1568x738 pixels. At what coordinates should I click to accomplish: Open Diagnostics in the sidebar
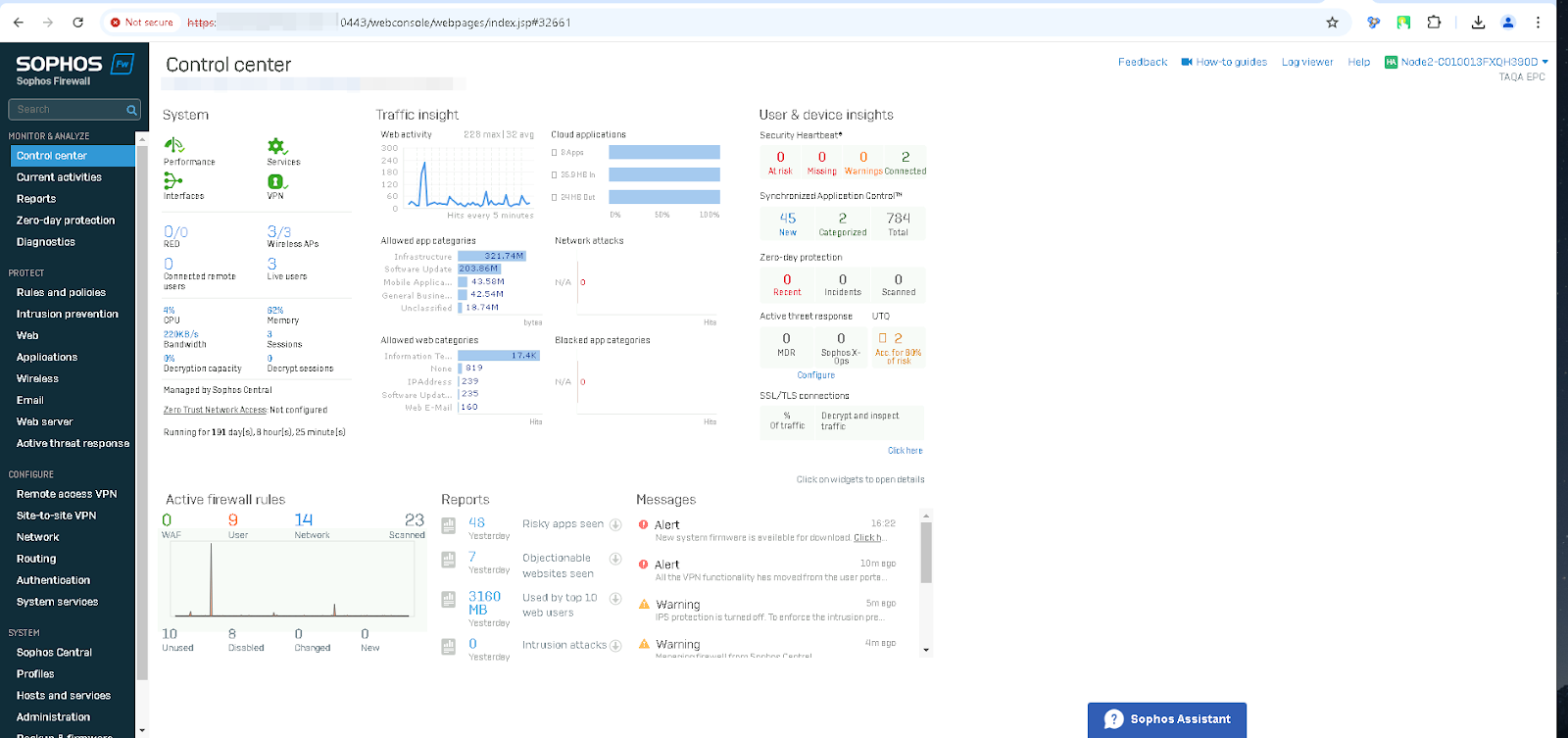coord(46,242)
